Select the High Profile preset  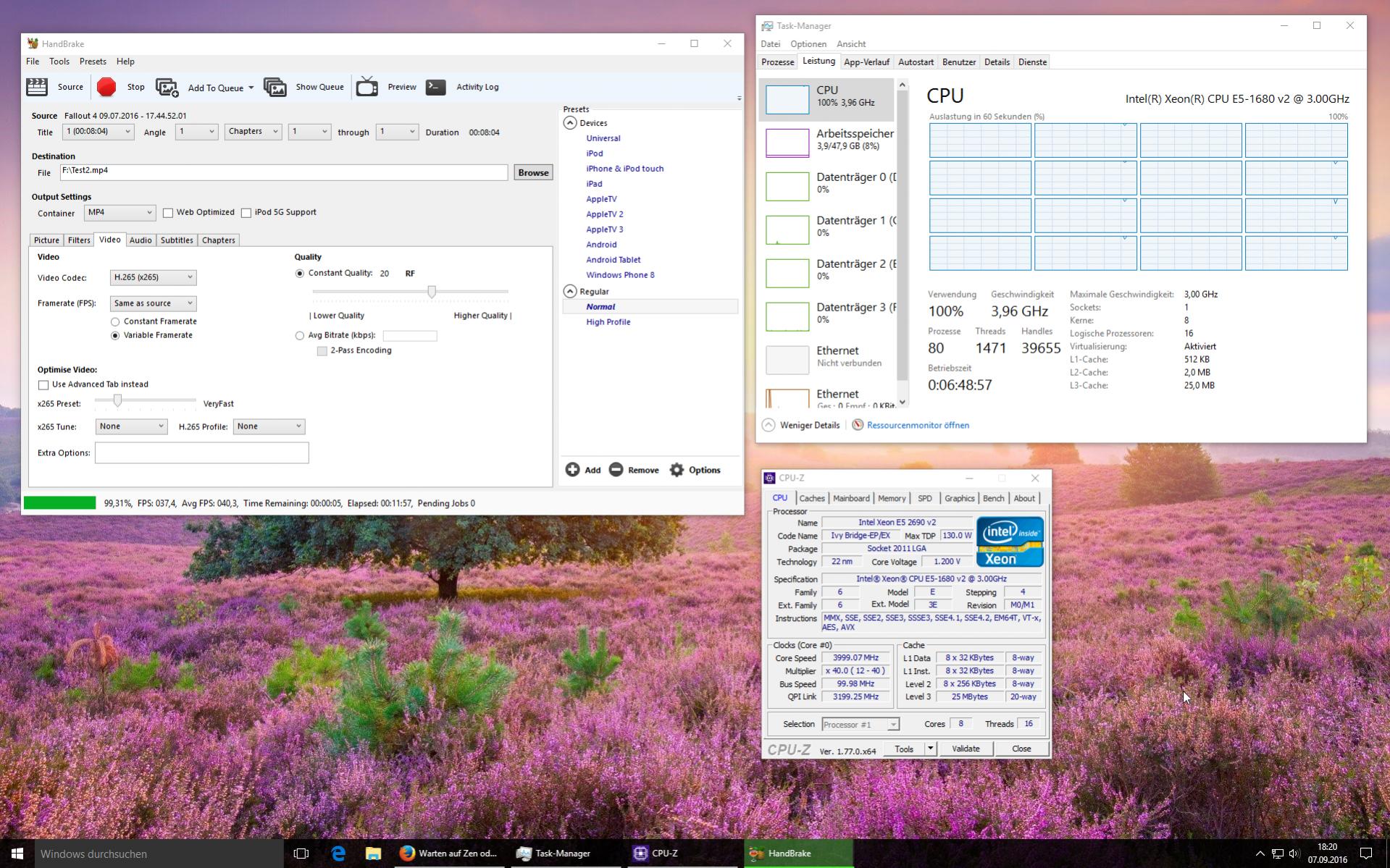pos(608,322)
